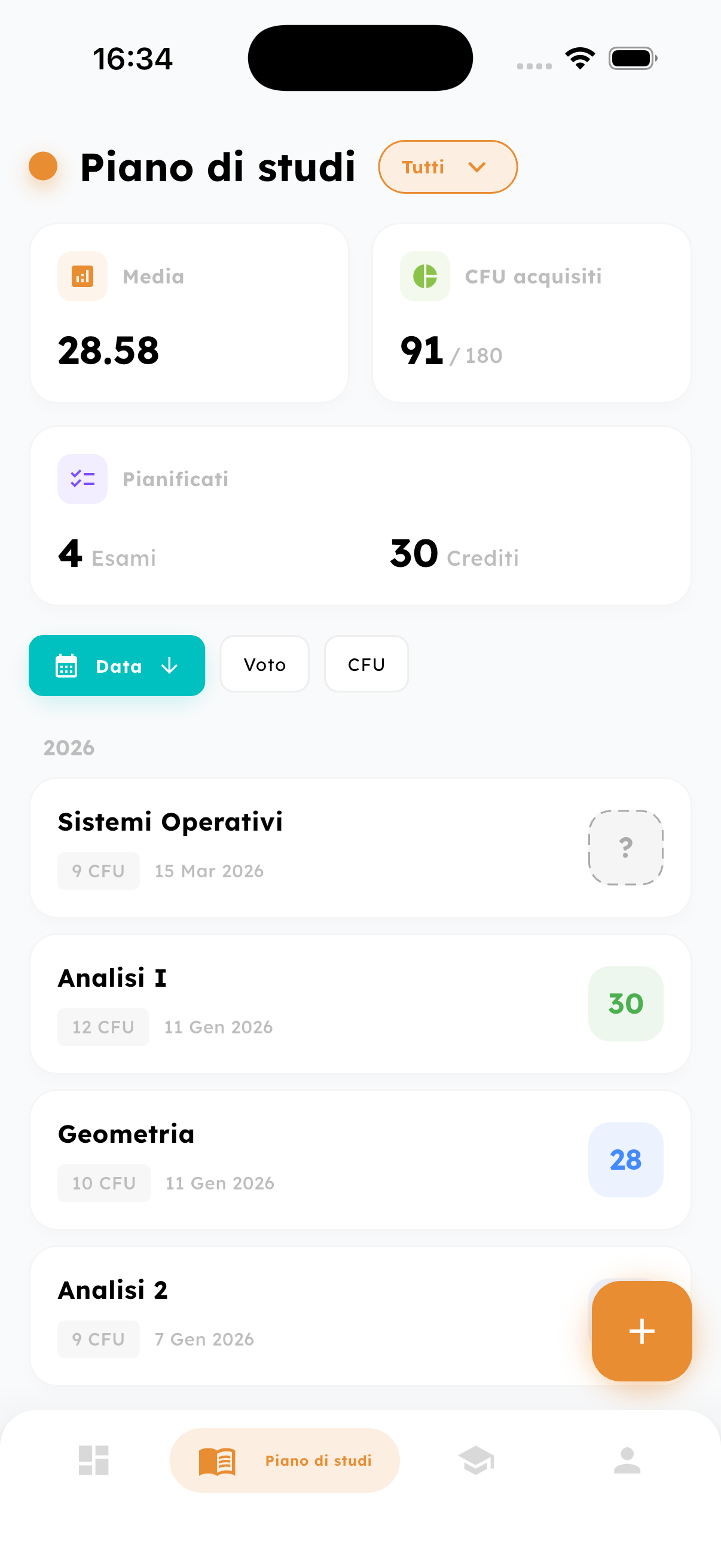This screenshot has height=1568, width=721.
Task: Tap the orange plus add-exam button
Action: 641,1331
